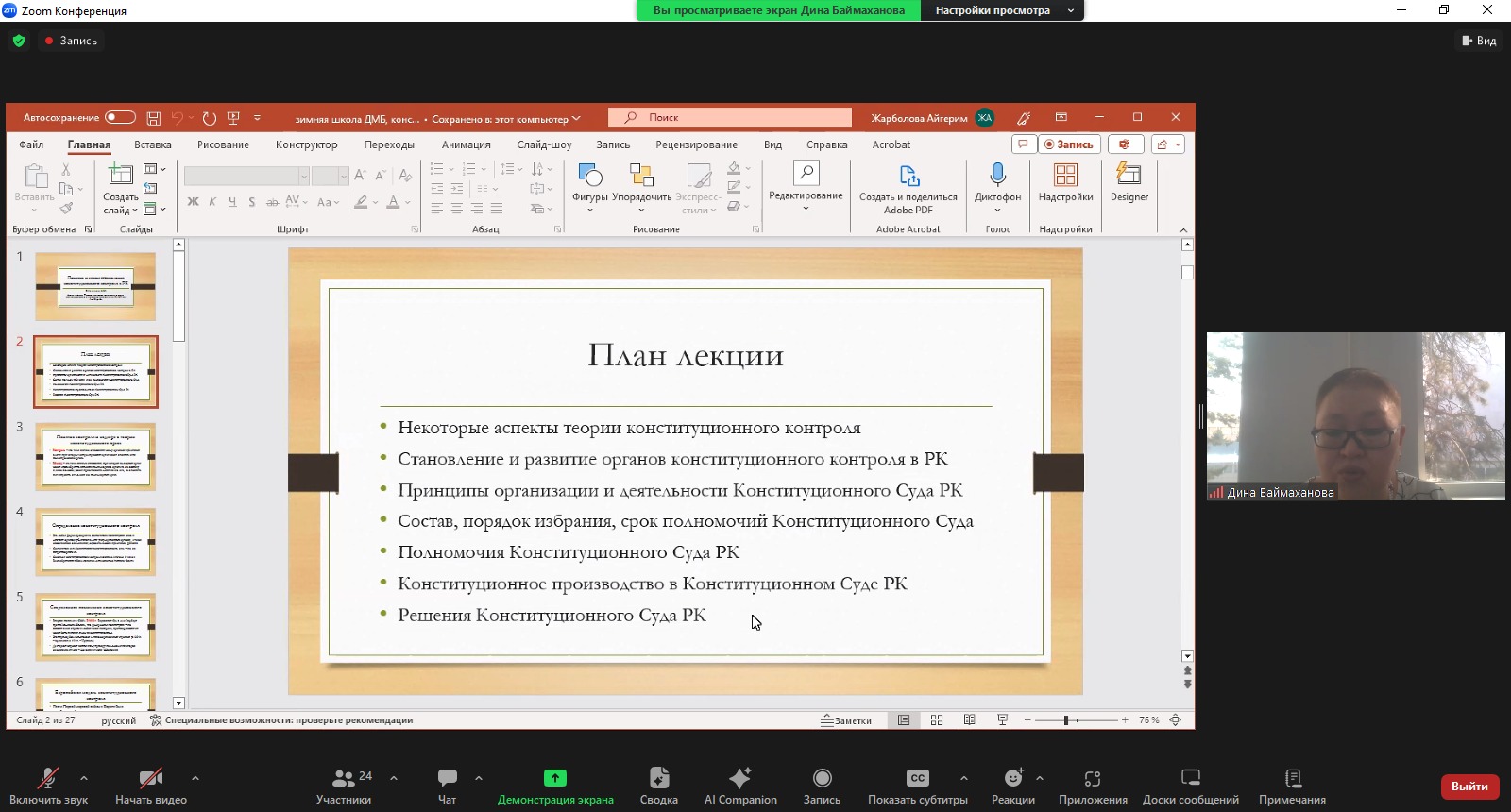Show subtitles with Показать субтитры
This screenshot has height=812, width=1511.
pos(918,786)
